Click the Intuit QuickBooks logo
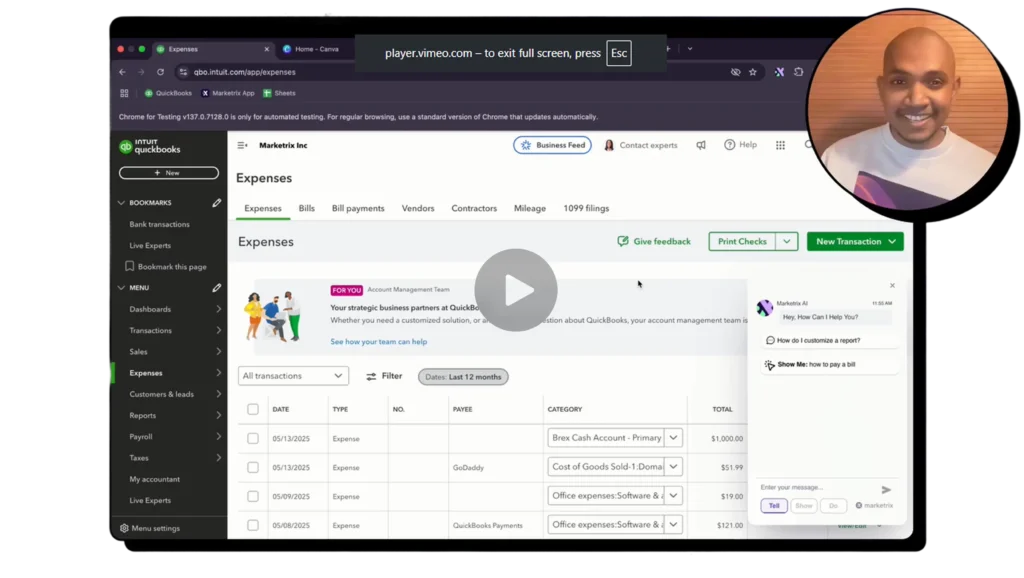This screenshot has width=1024, height=578. click(150, 146)
